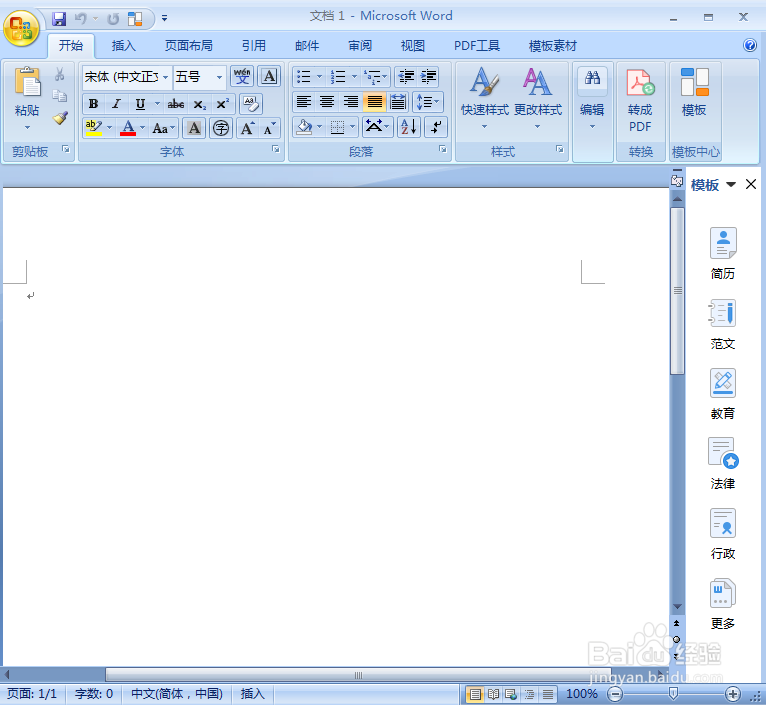This screenshot has width=766, height=705.
Task: Click the yellow text highlight color
Action: [x=93, y=128]
